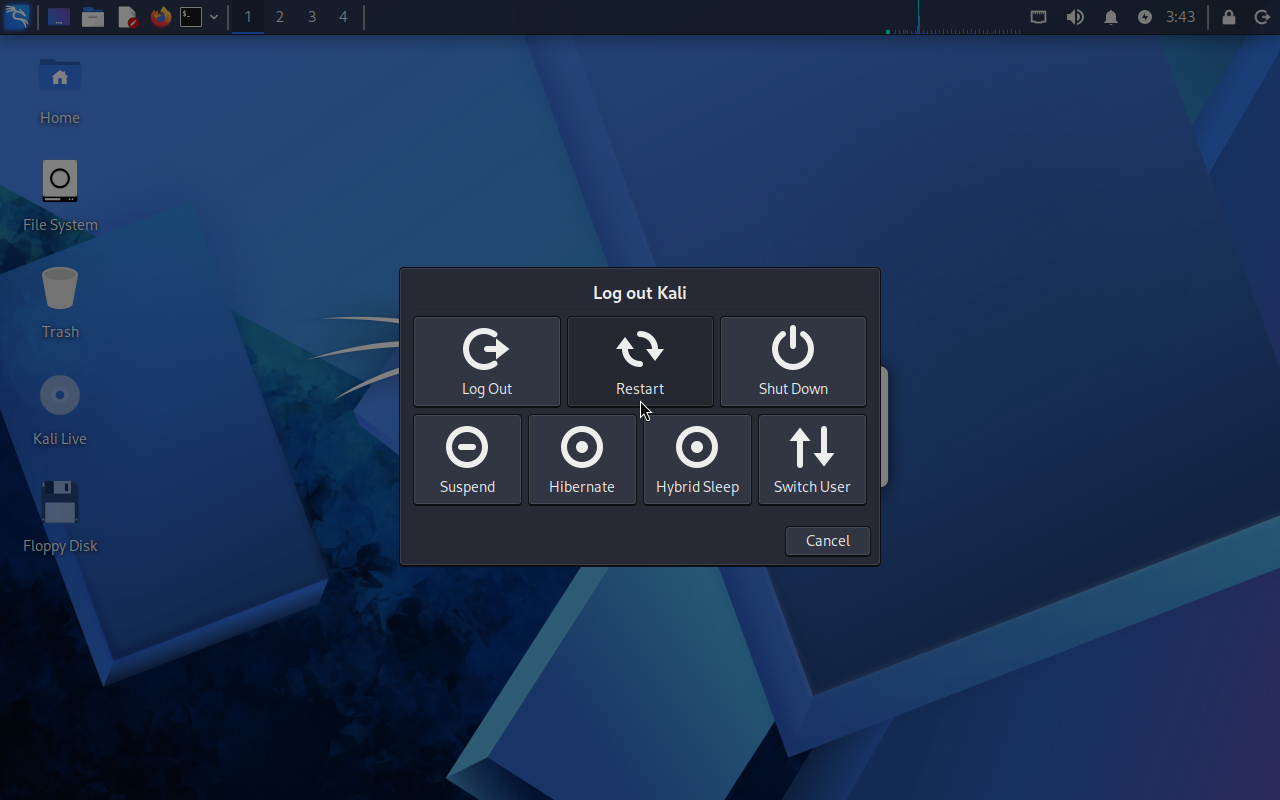The image size is (1280, 800).
Task: Select the Shut Down power option
Action: point(793,361)
